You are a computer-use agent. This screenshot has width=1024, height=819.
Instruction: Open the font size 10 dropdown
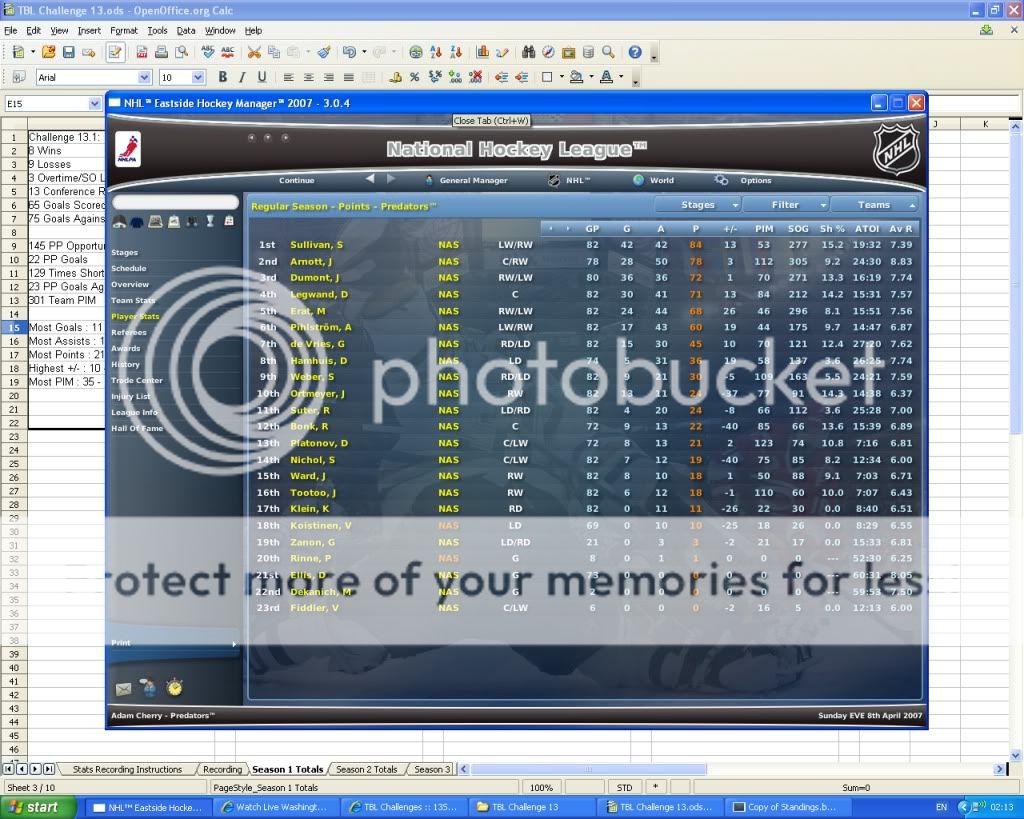198,77
